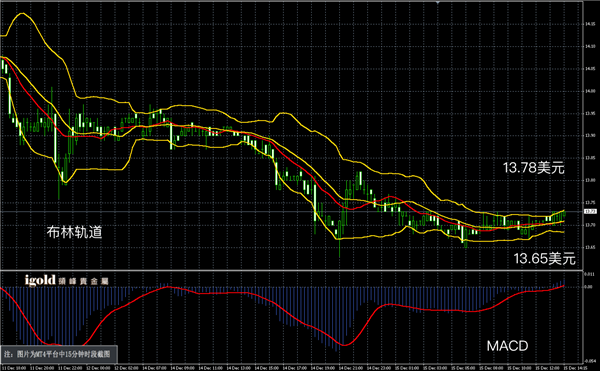Click the lowest candle wick near 14 Dec 21:00
The width and height of the screenshot is (600, 371).
click(x=339, y=252)
